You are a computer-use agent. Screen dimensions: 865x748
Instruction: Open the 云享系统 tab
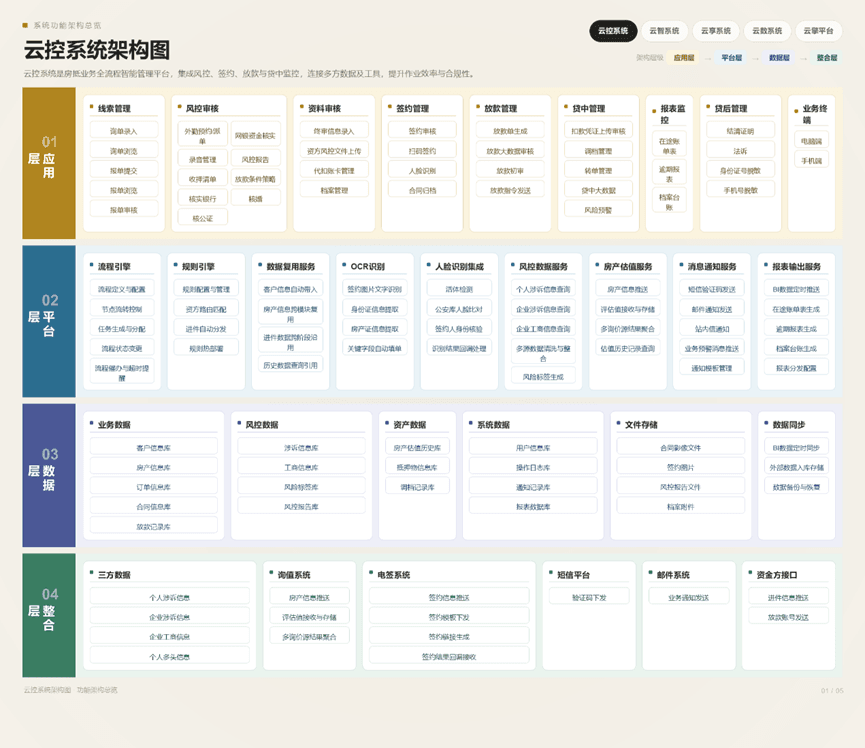click(x=716, y=31)
